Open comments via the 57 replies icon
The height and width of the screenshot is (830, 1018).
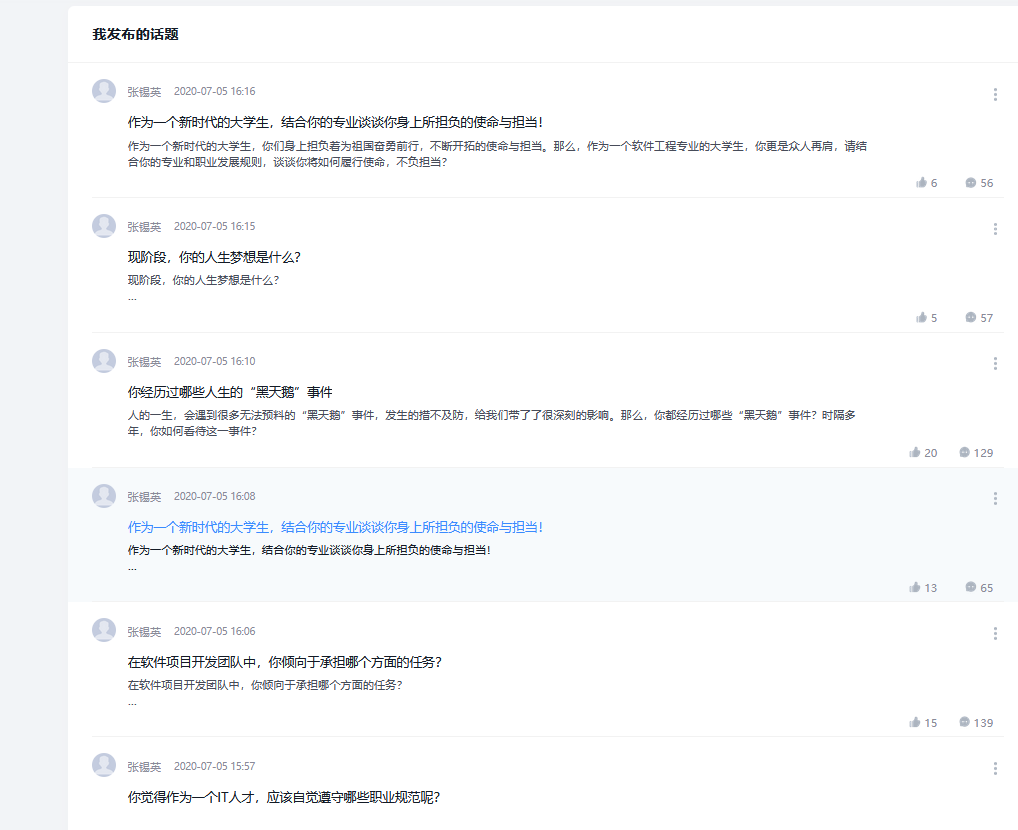coord(970,318)
